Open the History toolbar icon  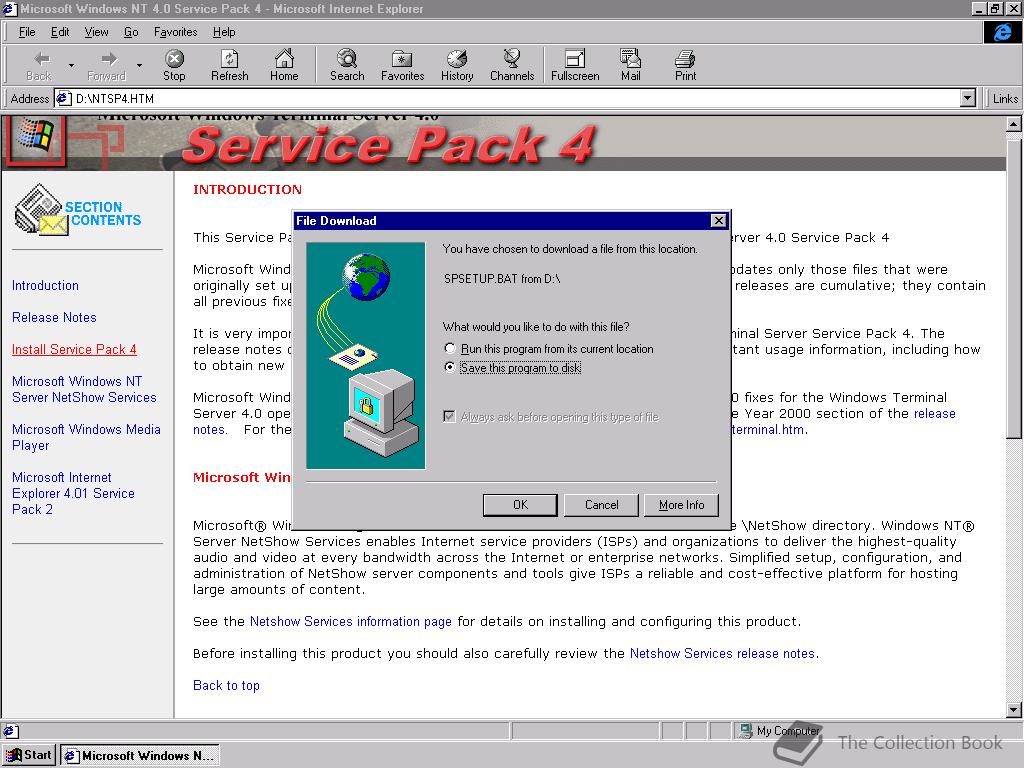pos(457,65)
